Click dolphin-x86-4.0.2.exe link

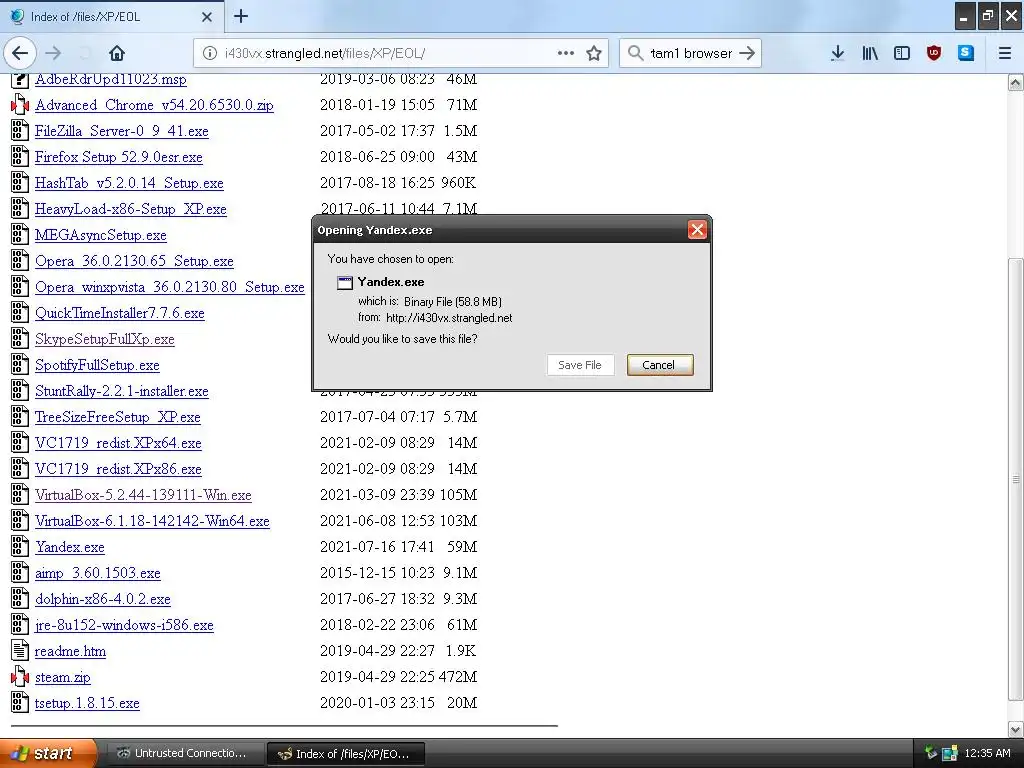coord(103,600)
